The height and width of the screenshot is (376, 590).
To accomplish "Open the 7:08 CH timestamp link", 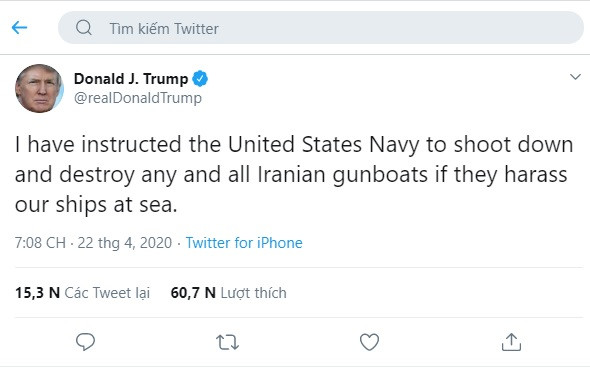I will pos(40,243).
